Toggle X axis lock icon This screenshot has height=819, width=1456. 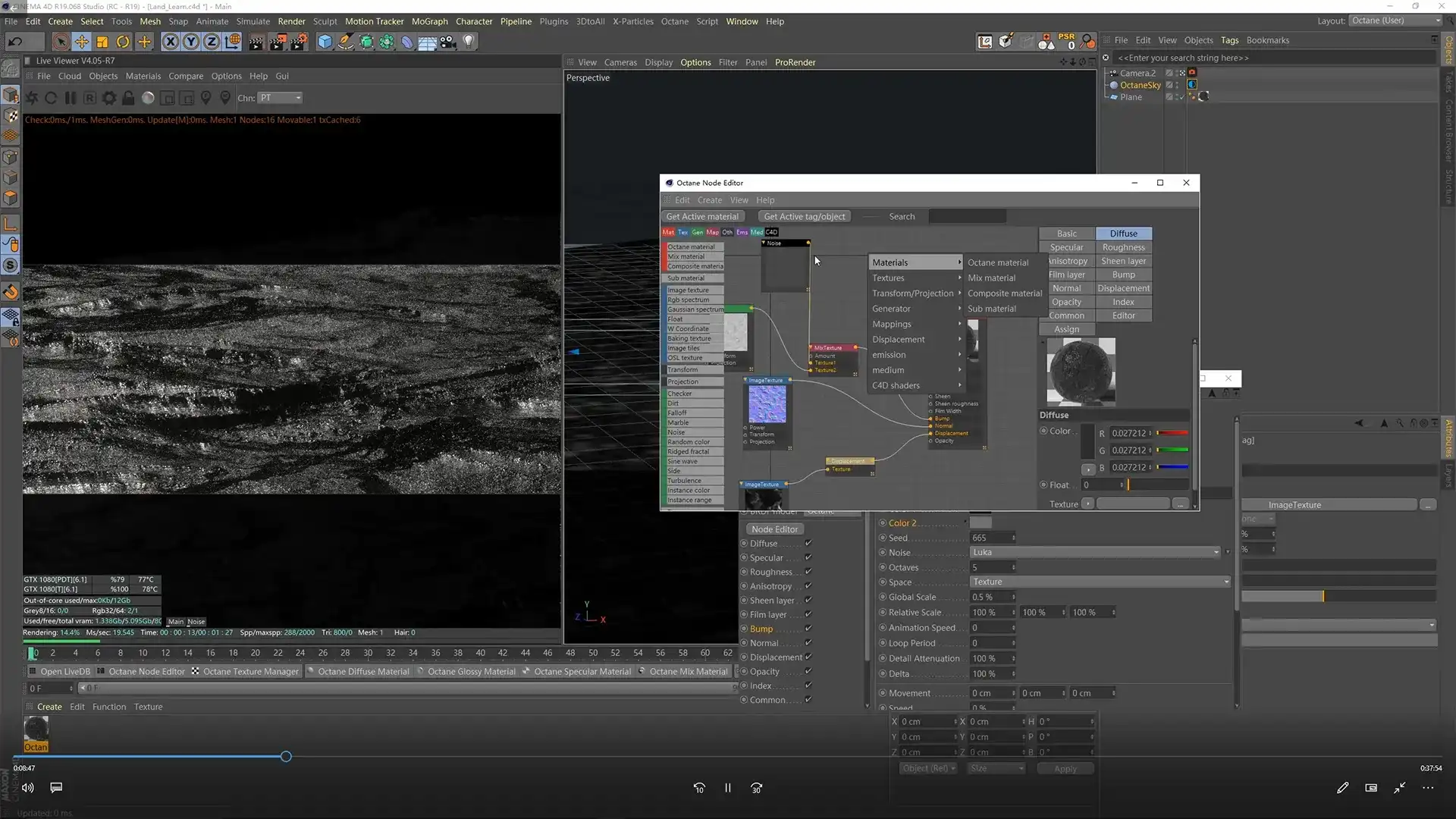click(x=171, y=42)
